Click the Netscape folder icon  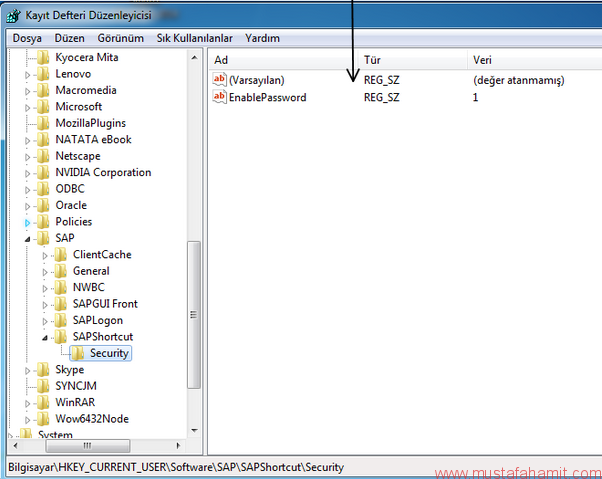[x=43, y=156]
